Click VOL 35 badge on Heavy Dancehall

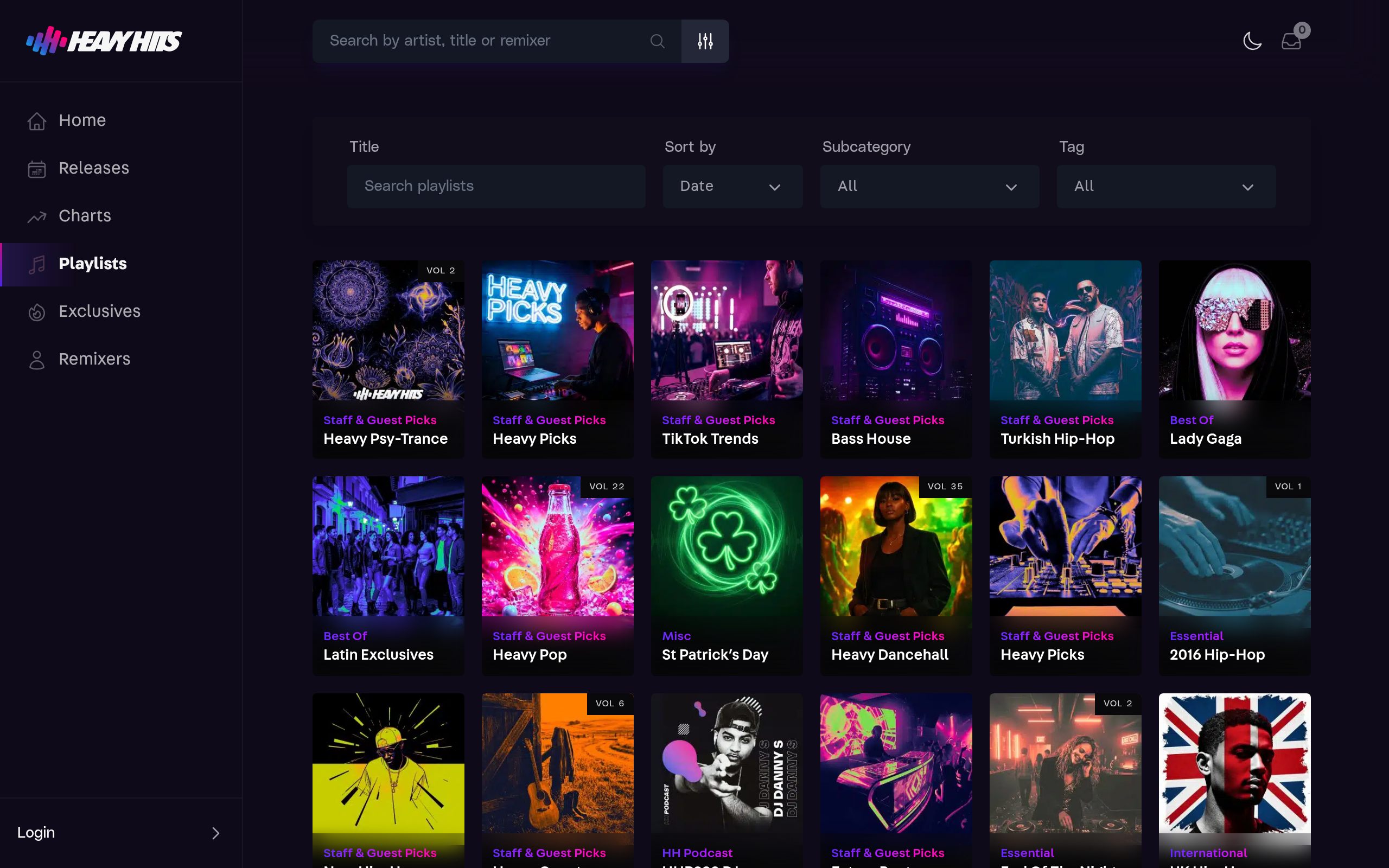pos(945,486)
